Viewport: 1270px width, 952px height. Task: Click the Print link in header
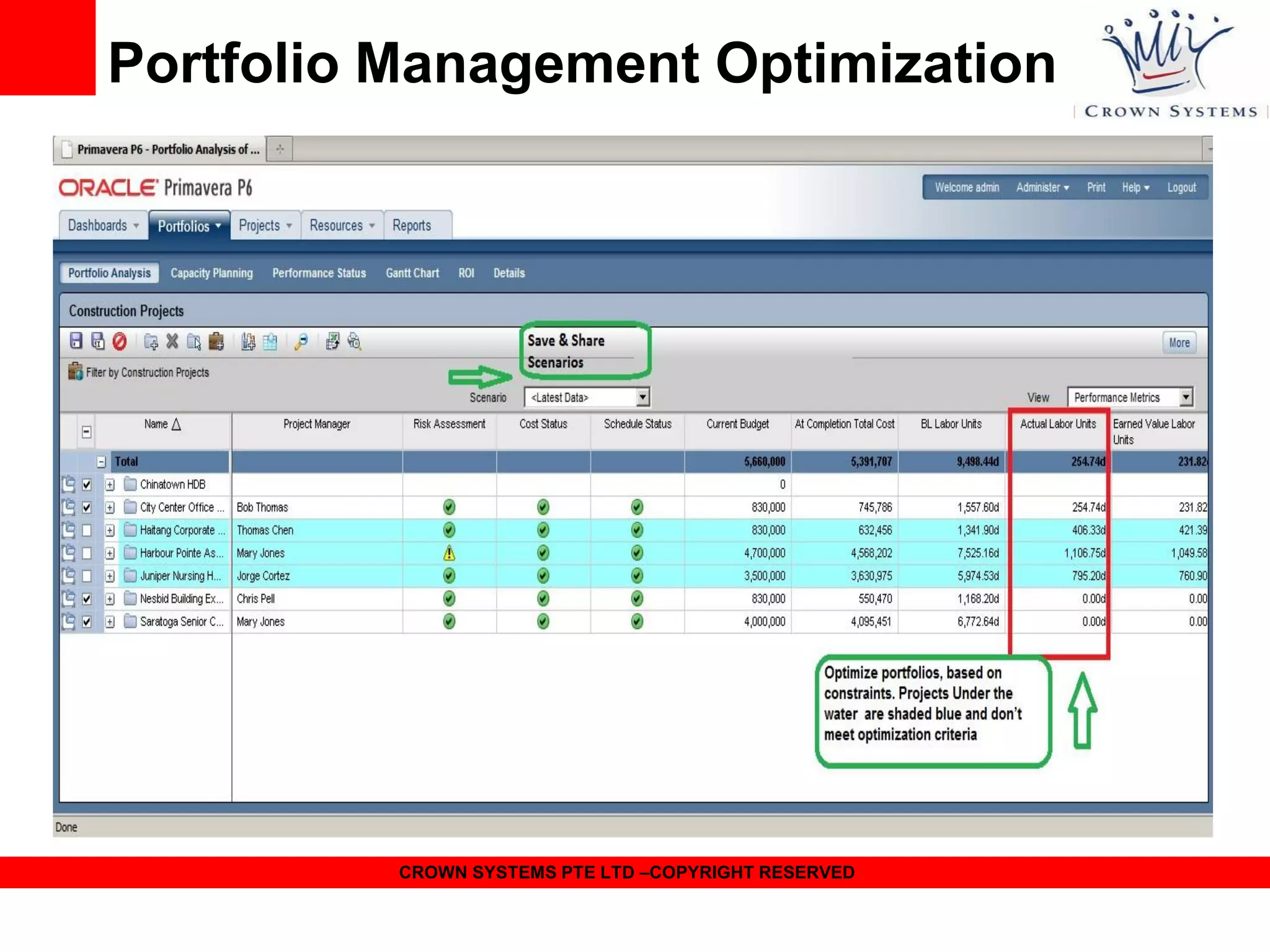pos(1096,187)
